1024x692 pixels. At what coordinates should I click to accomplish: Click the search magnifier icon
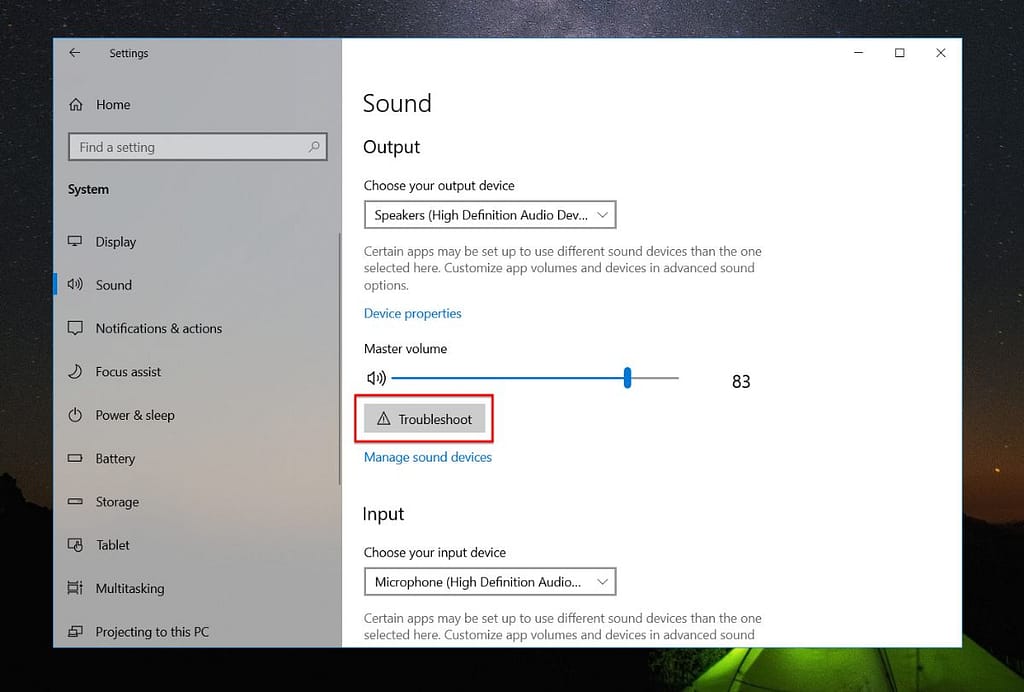point(314,147)
